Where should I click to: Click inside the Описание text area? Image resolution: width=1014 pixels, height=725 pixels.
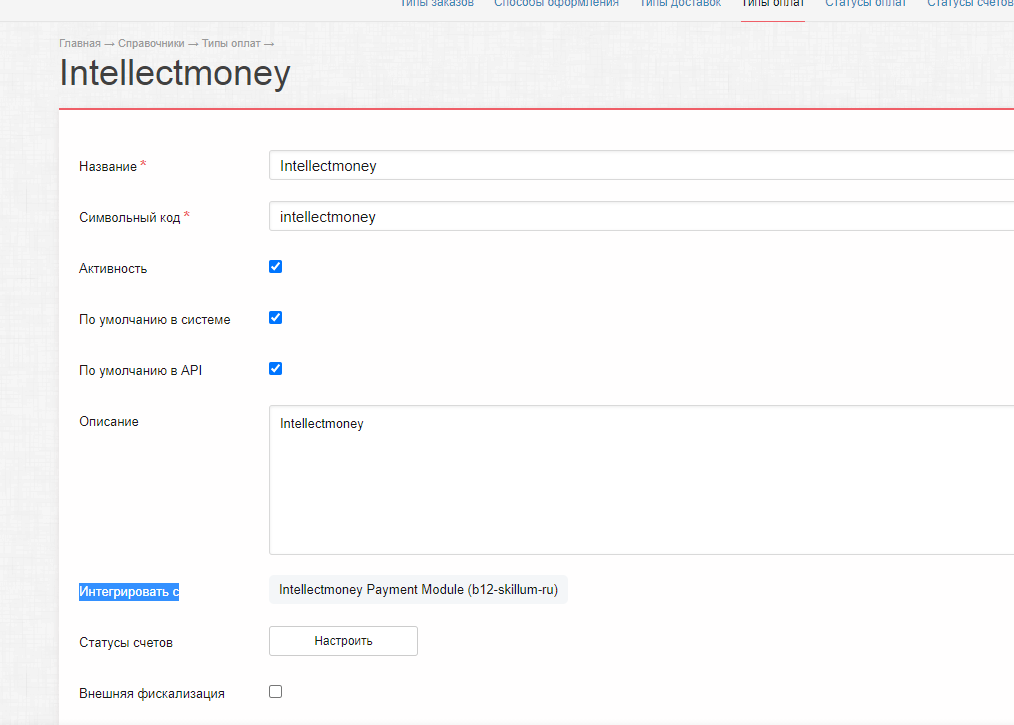click(640, 480)
